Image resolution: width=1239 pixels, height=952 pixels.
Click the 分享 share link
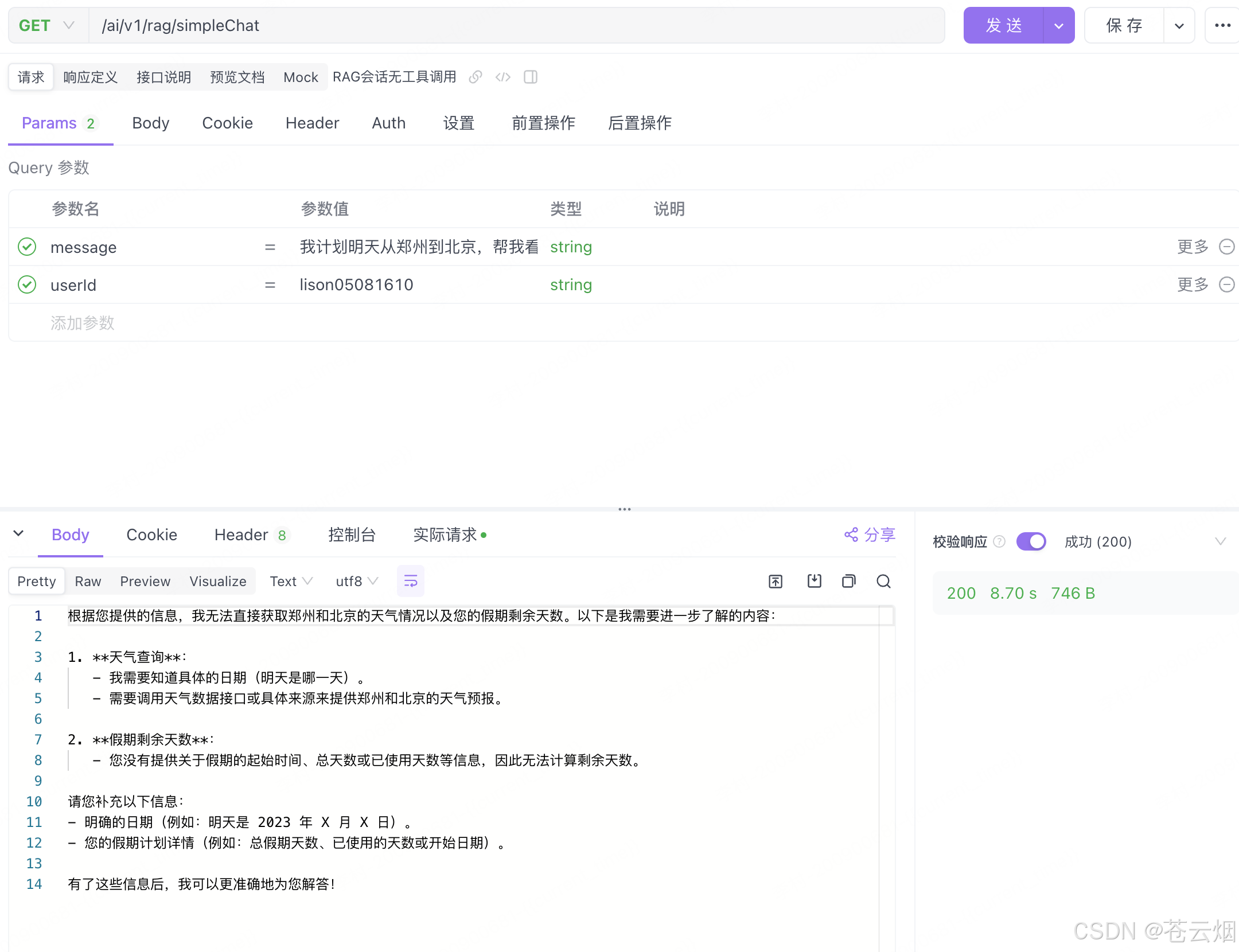click(x=870, y=534)
